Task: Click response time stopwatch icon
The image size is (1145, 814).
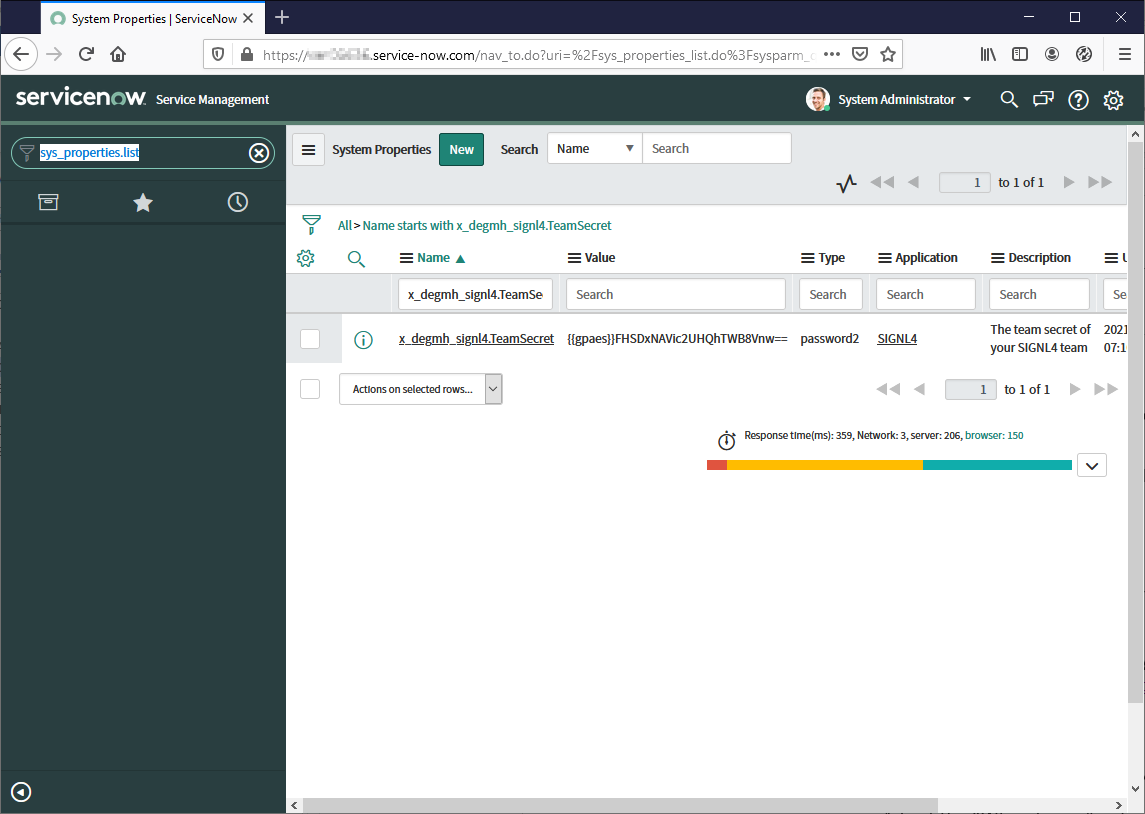Action: point(727,440)
